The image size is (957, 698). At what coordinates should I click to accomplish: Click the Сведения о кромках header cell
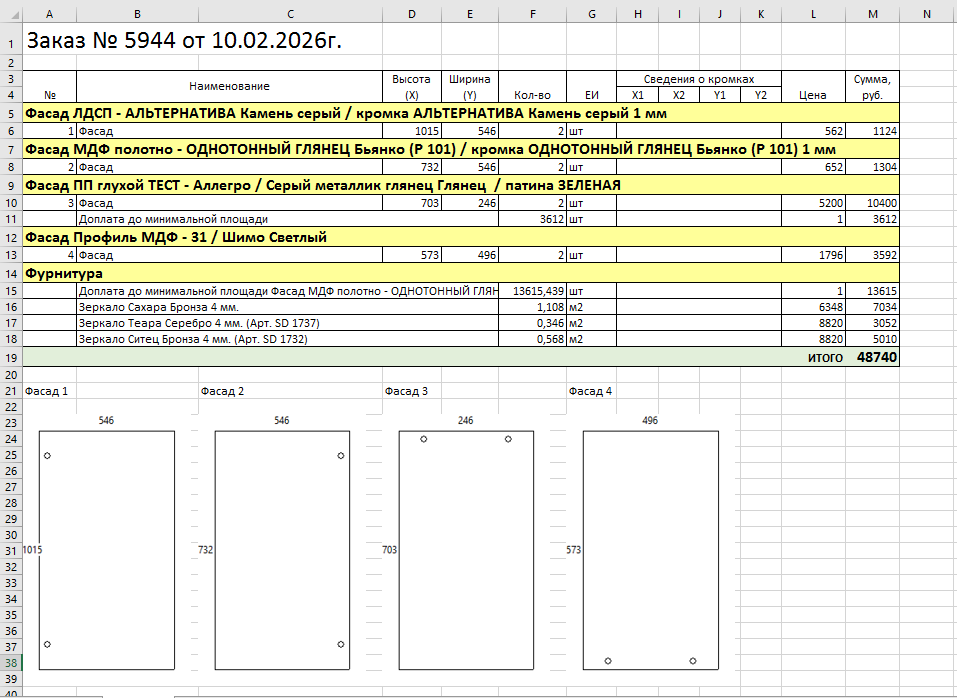[698, 79]
